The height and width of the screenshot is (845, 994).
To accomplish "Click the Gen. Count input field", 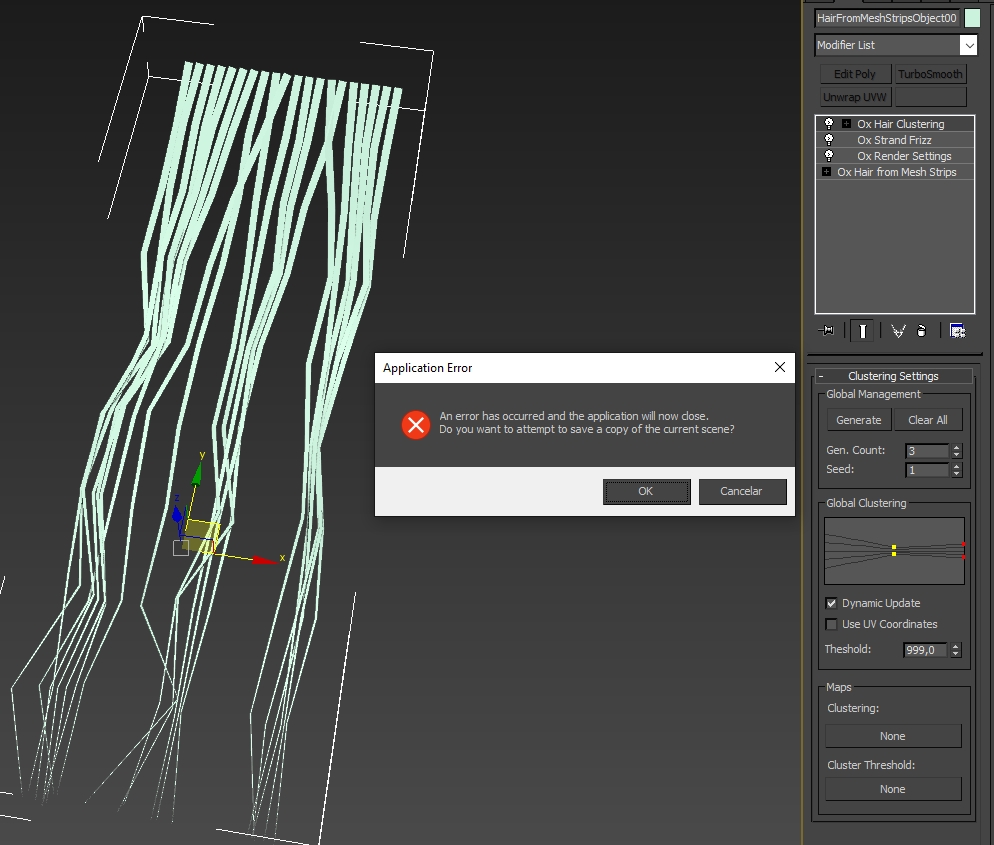I will pos(926,451).
